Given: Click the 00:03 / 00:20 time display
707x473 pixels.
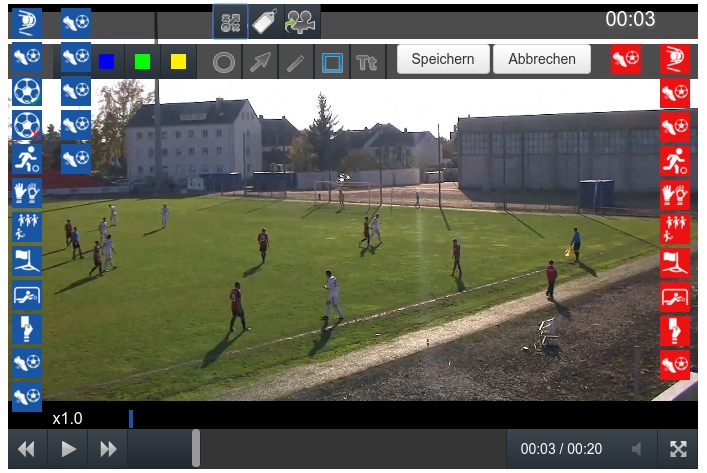Looking at the screenshot, I should click(561, 449).
